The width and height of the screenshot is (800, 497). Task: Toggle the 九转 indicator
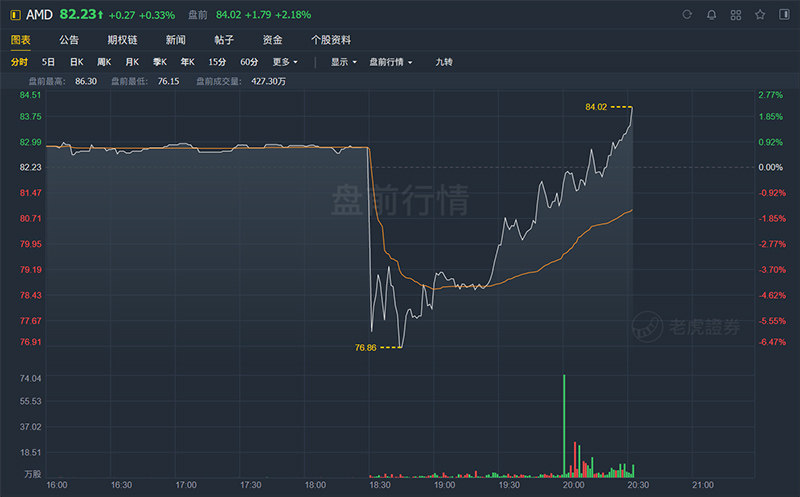pyautogui.click(x=444, y=62)
